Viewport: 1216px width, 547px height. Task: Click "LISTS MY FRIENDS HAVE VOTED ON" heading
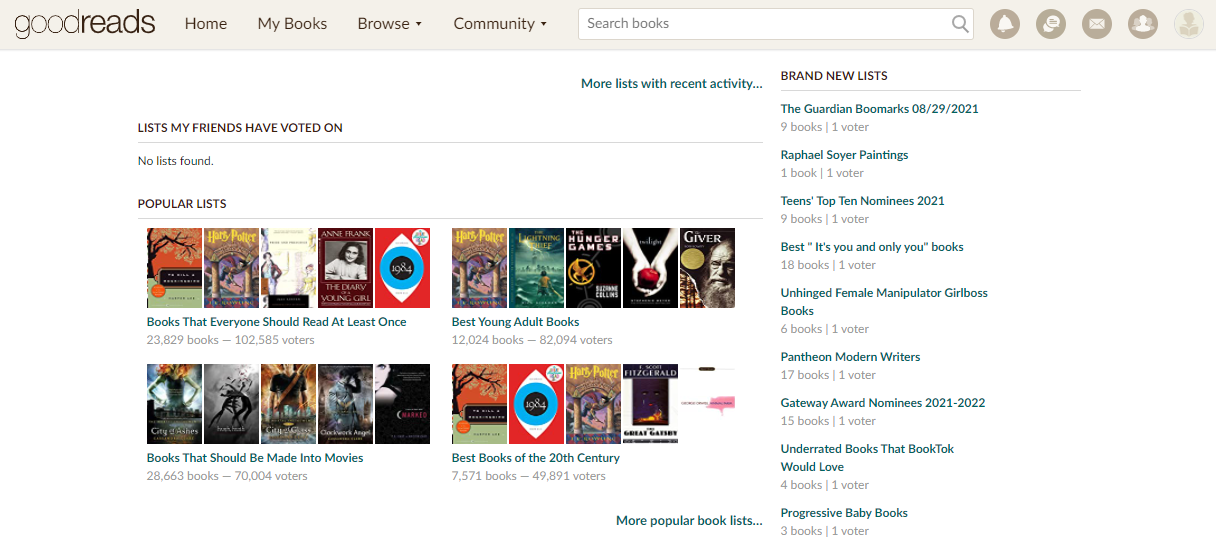click(240, 128)
